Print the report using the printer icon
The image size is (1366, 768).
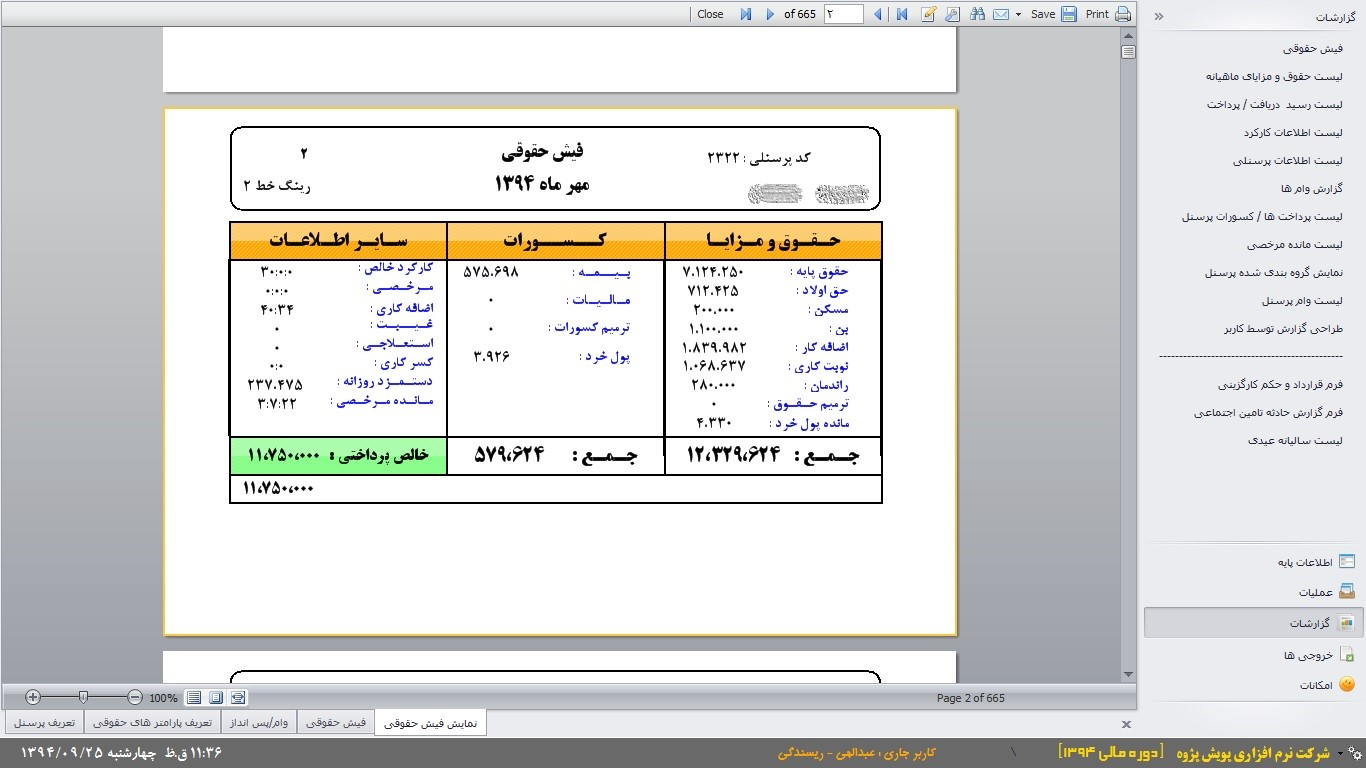pos(1122,14)
